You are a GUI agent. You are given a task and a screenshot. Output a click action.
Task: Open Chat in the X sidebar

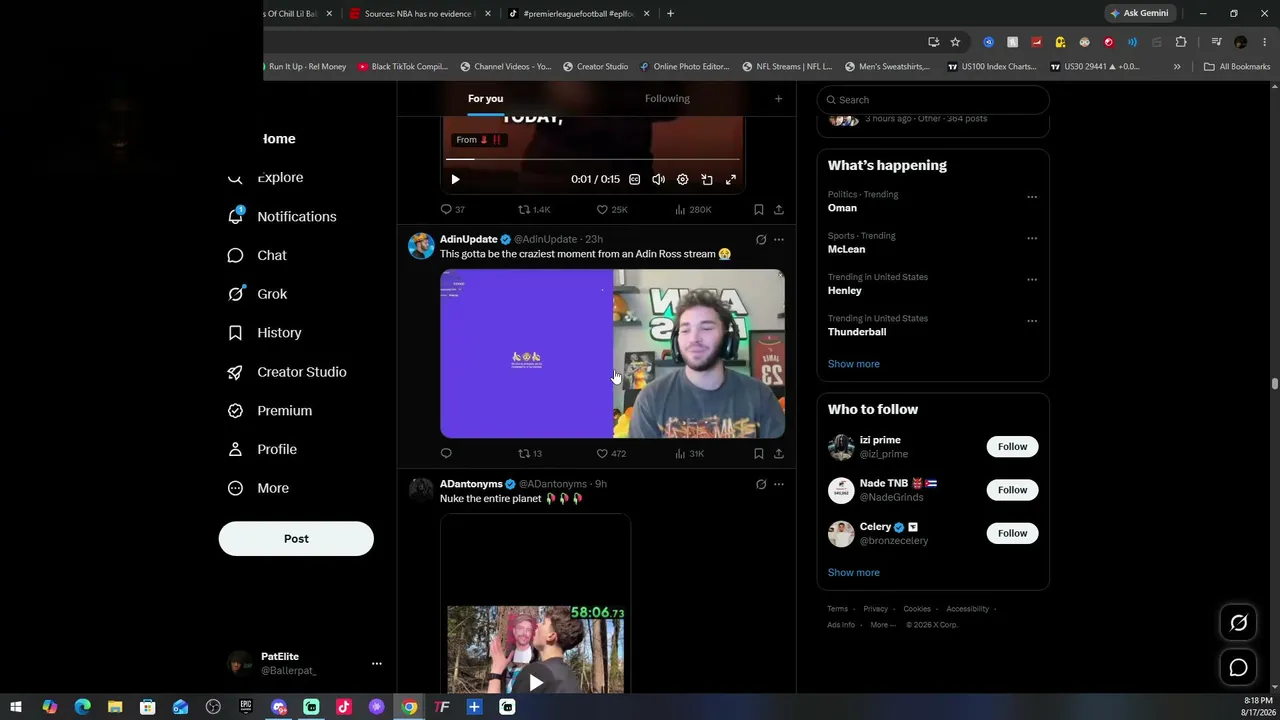257,255
